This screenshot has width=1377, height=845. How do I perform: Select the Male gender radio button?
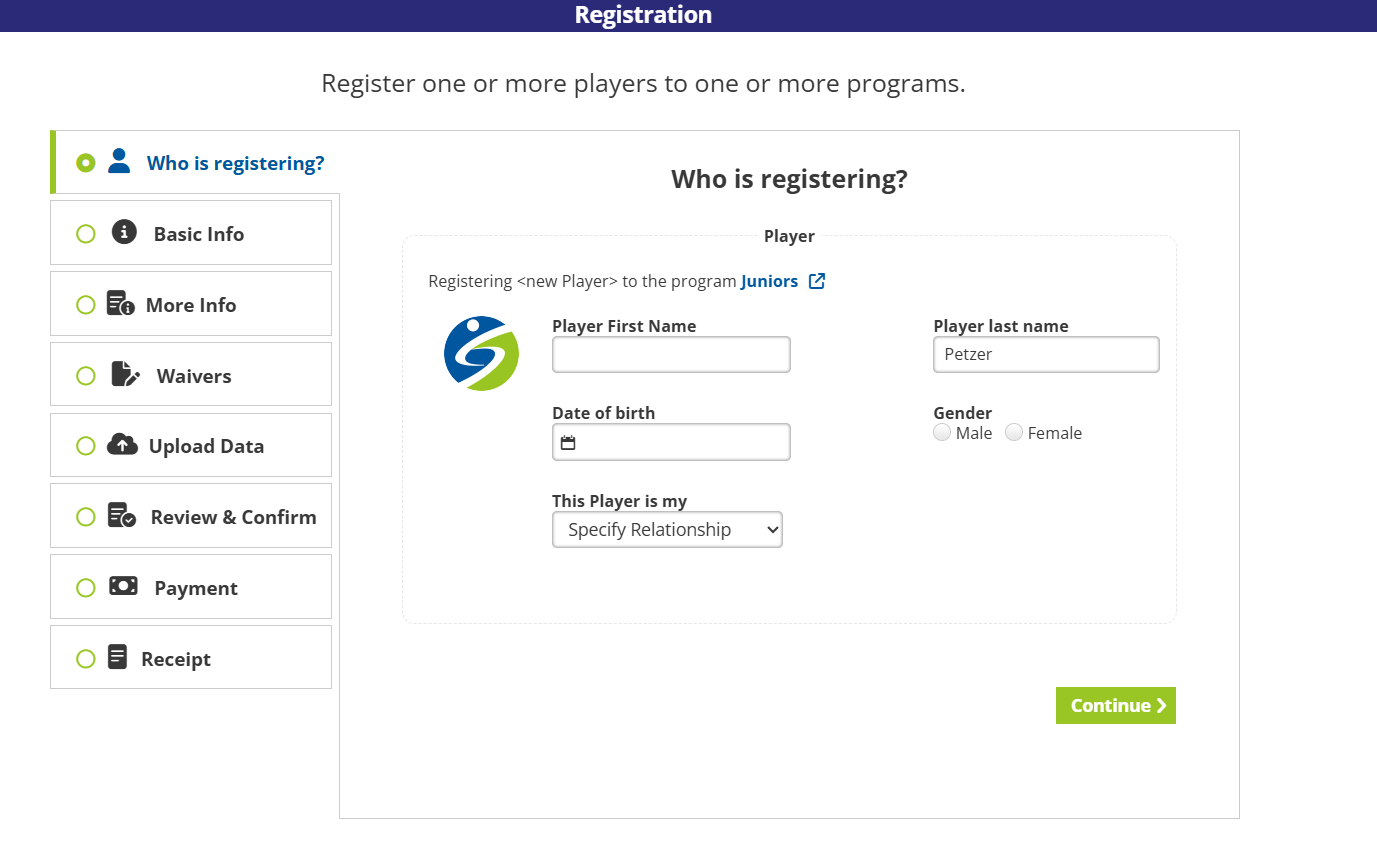point(942,433)
